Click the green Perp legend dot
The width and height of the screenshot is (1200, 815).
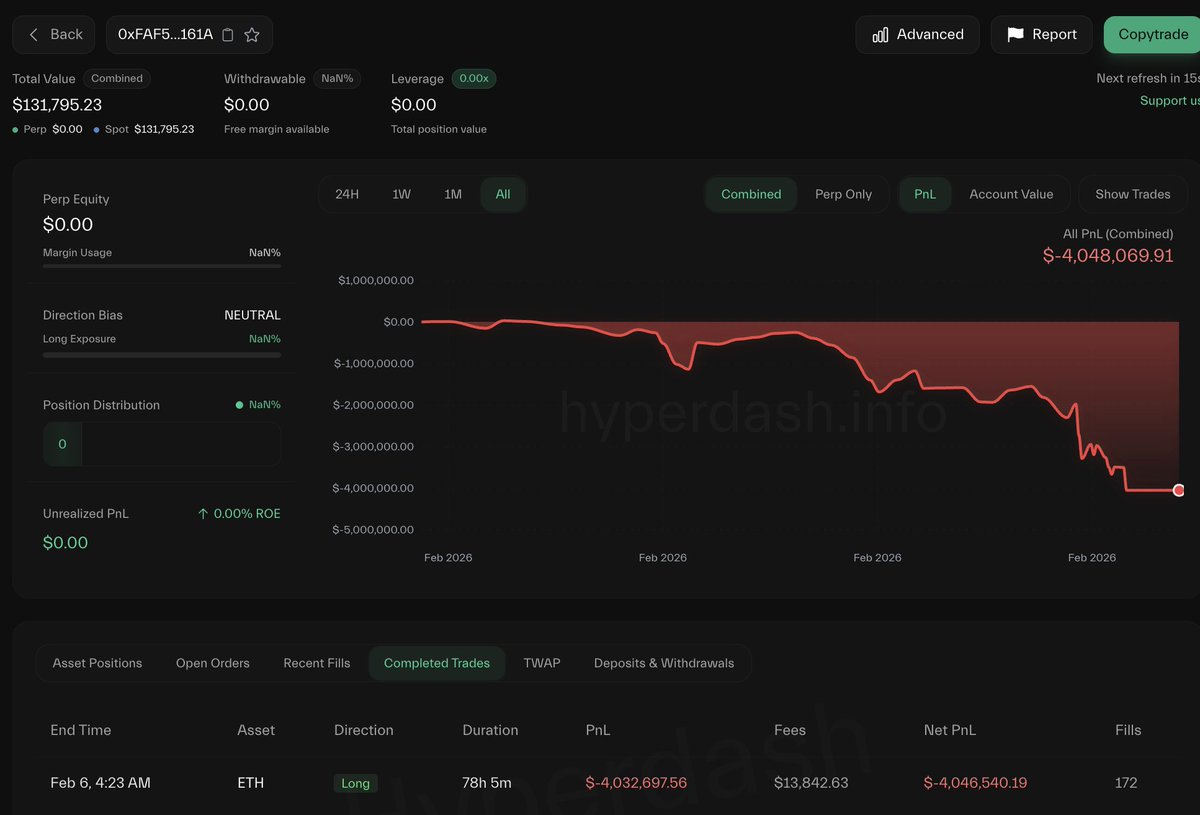point(17,128)
